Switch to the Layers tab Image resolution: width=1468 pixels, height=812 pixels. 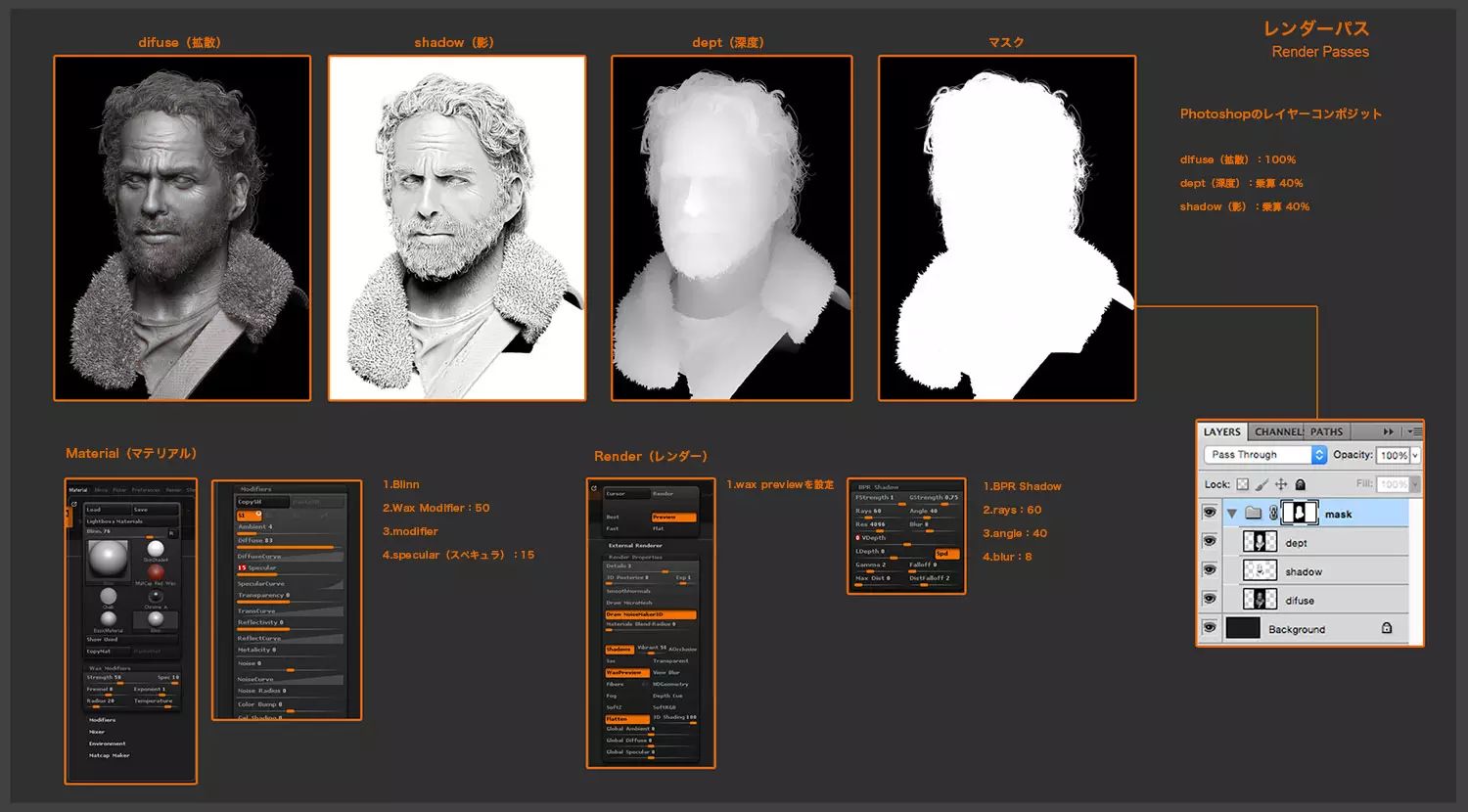(1221, 431)
